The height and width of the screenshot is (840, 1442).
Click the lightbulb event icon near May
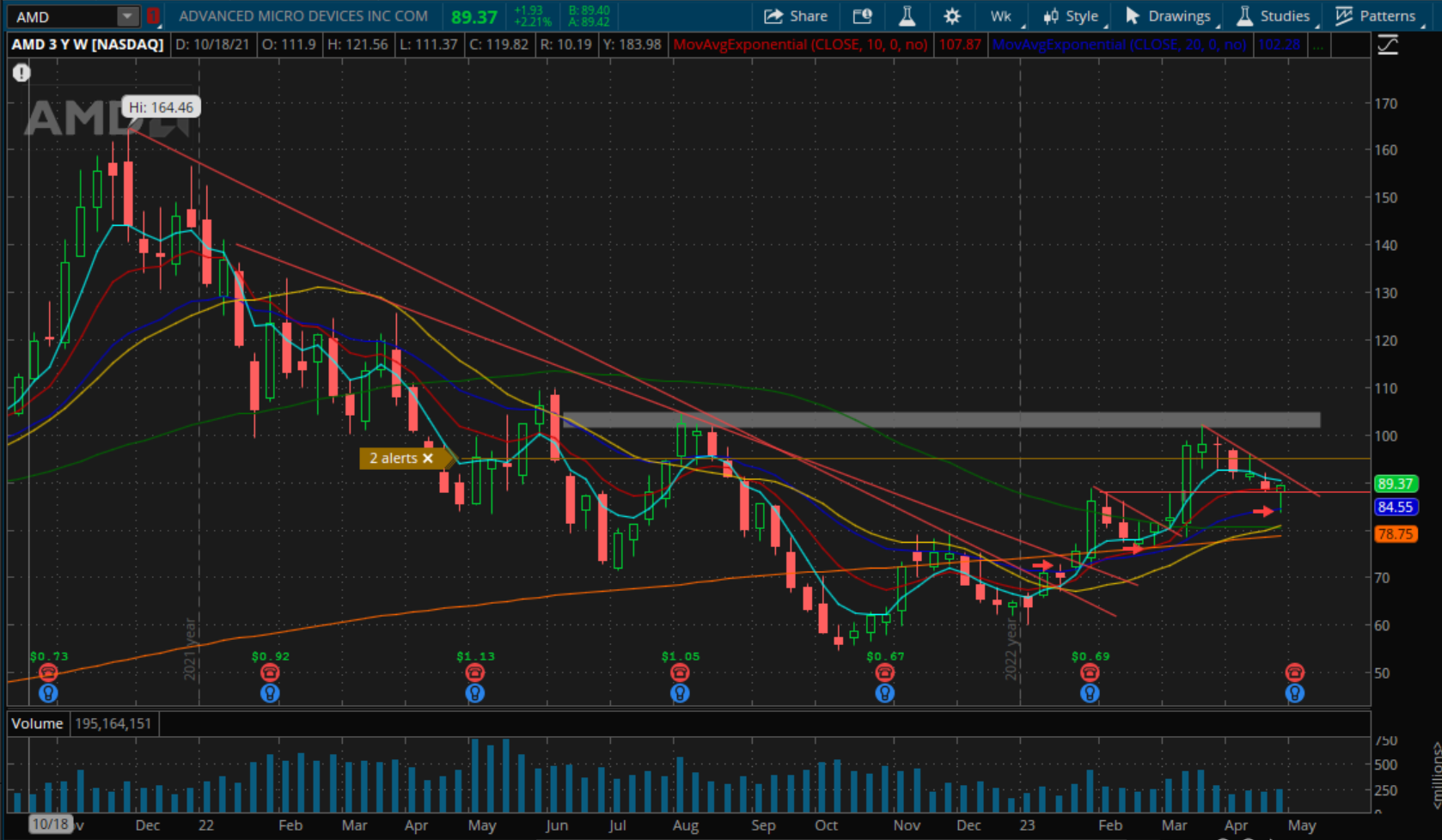[1294, 693]
